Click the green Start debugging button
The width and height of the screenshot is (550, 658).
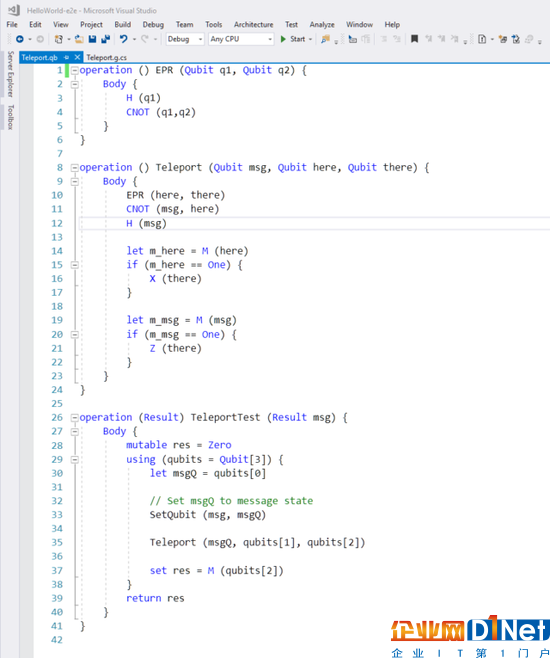(x=293, y=39)
